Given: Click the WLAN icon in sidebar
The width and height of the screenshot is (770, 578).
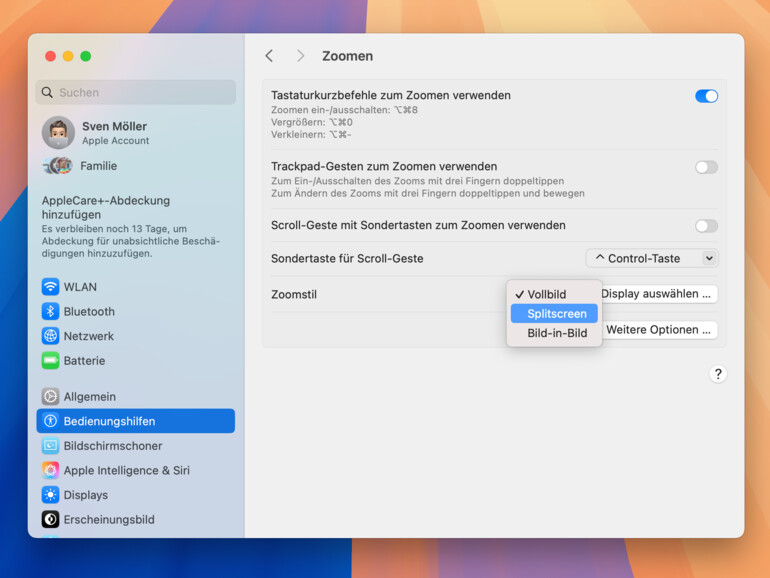Looking at the screenshot, I should click(50, 287).
